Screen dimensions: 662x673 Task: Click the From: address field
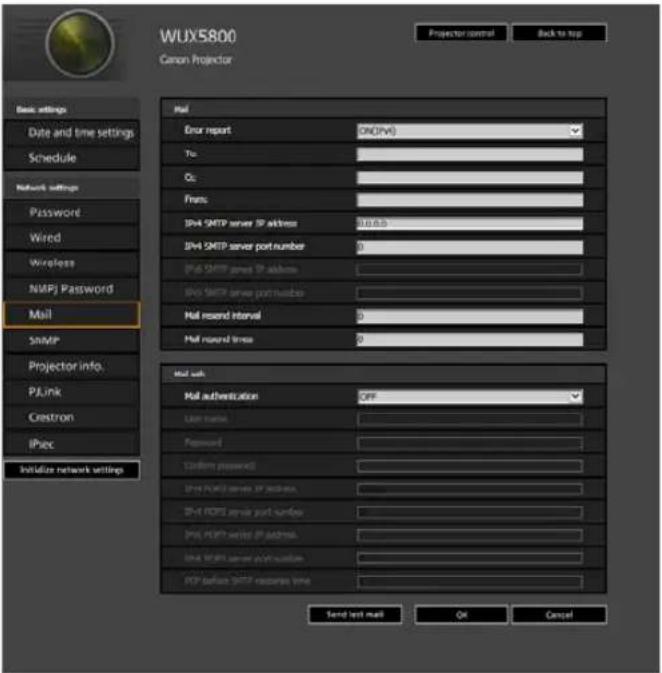pos(470,200)
